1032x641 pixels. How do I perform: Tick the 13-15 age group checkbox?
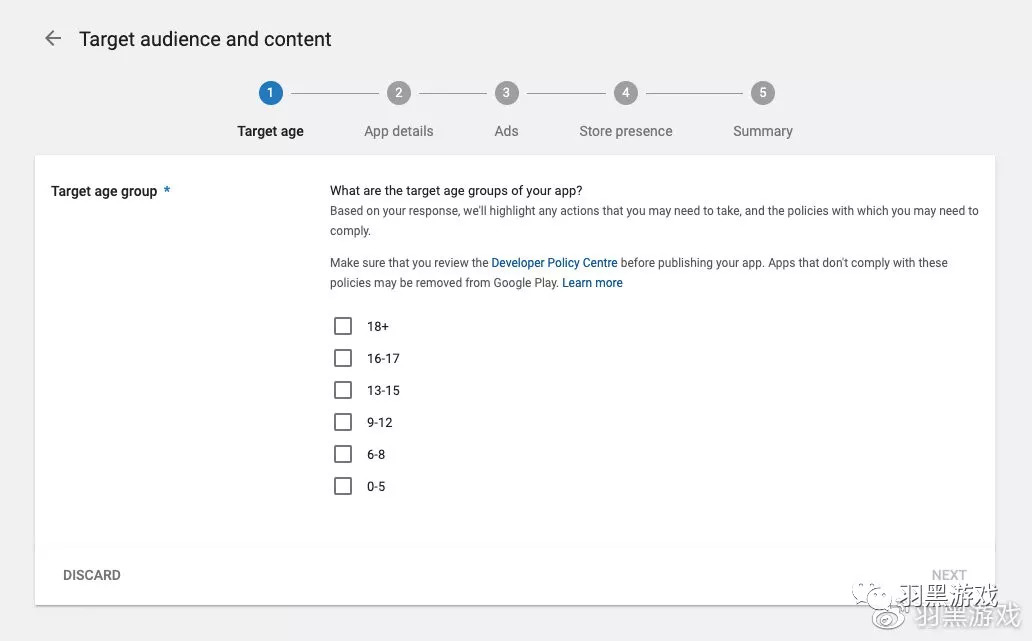click(x=343, y=390)
